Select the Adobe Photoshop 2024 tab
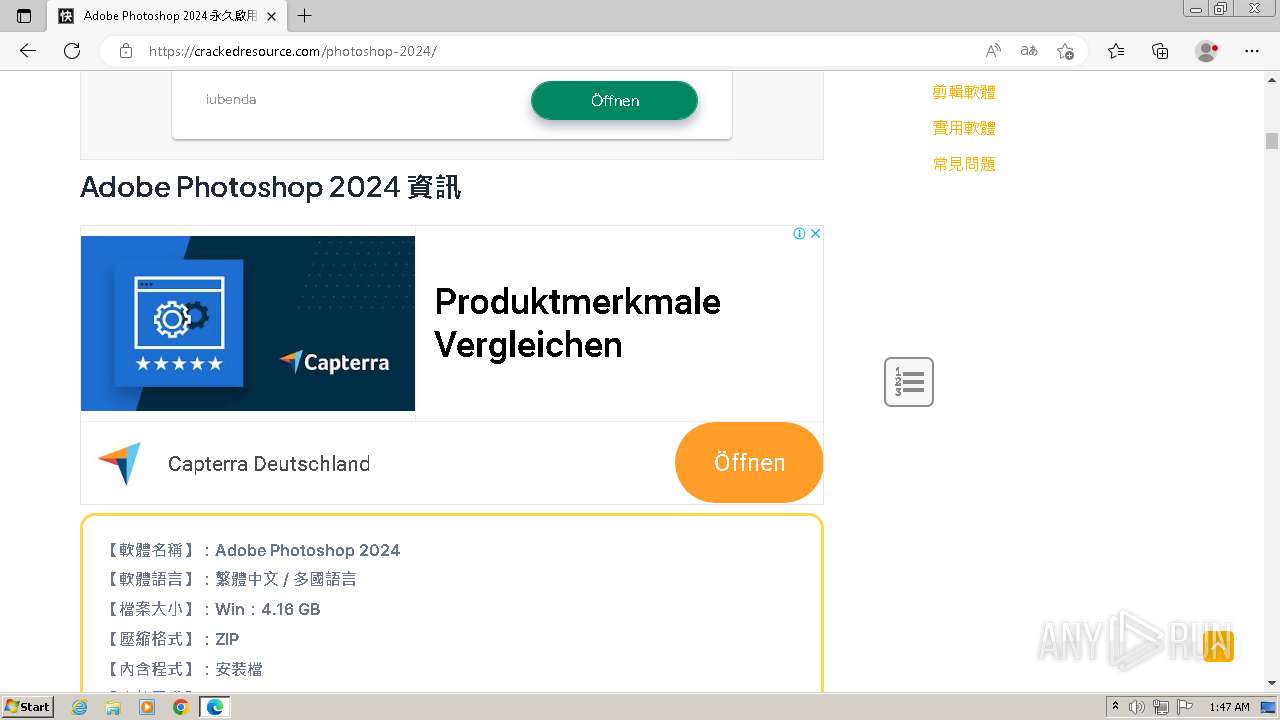Viewport: 1280px width, 720px height. [168, 16]
